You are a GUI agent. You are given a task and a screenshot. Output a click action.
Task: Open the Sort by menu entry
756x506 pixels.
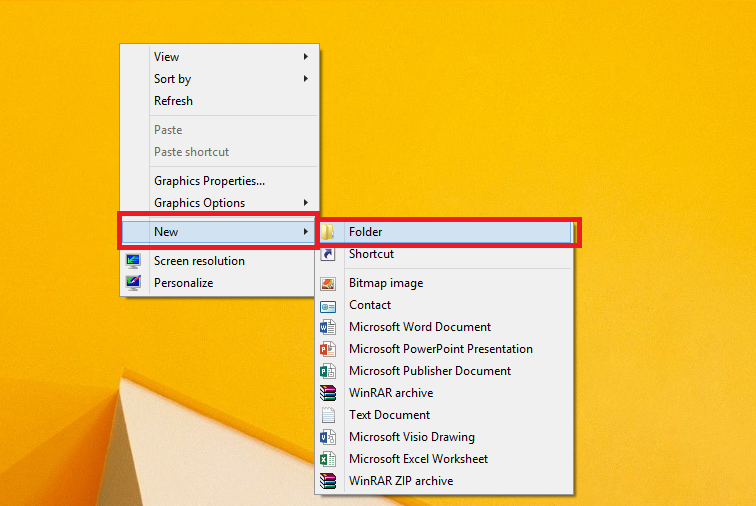tap(219, 79)
